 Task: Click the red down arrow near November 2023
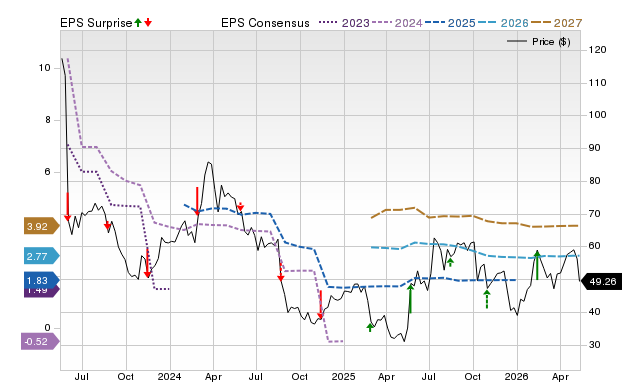click(147, 263)
